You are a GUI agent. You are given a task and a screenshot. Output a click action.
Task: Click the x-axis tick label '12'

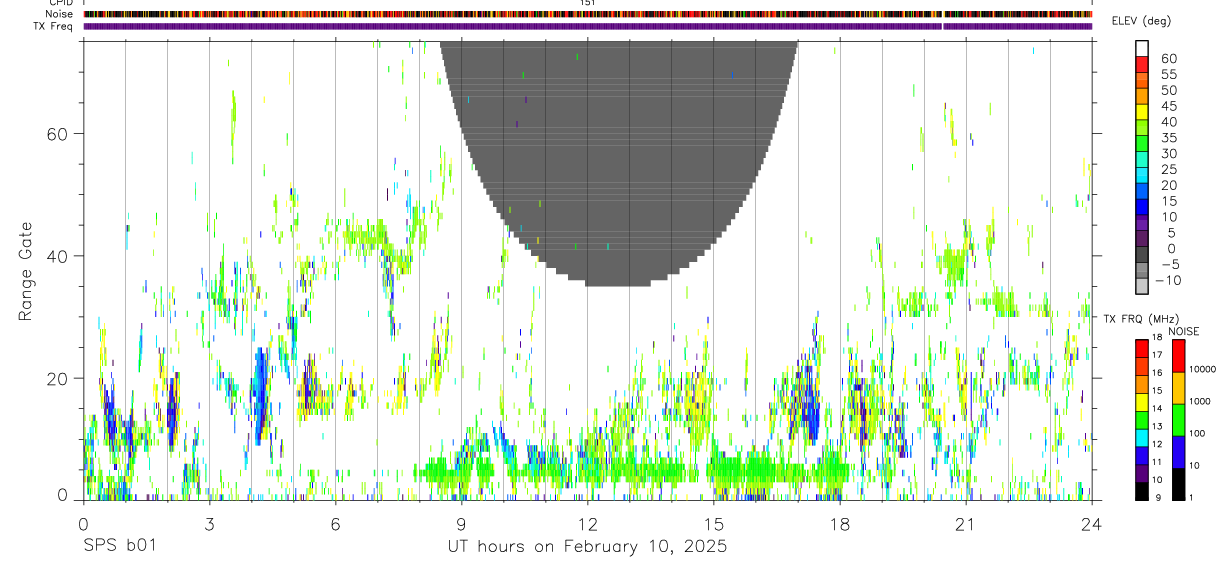(587, 524)
